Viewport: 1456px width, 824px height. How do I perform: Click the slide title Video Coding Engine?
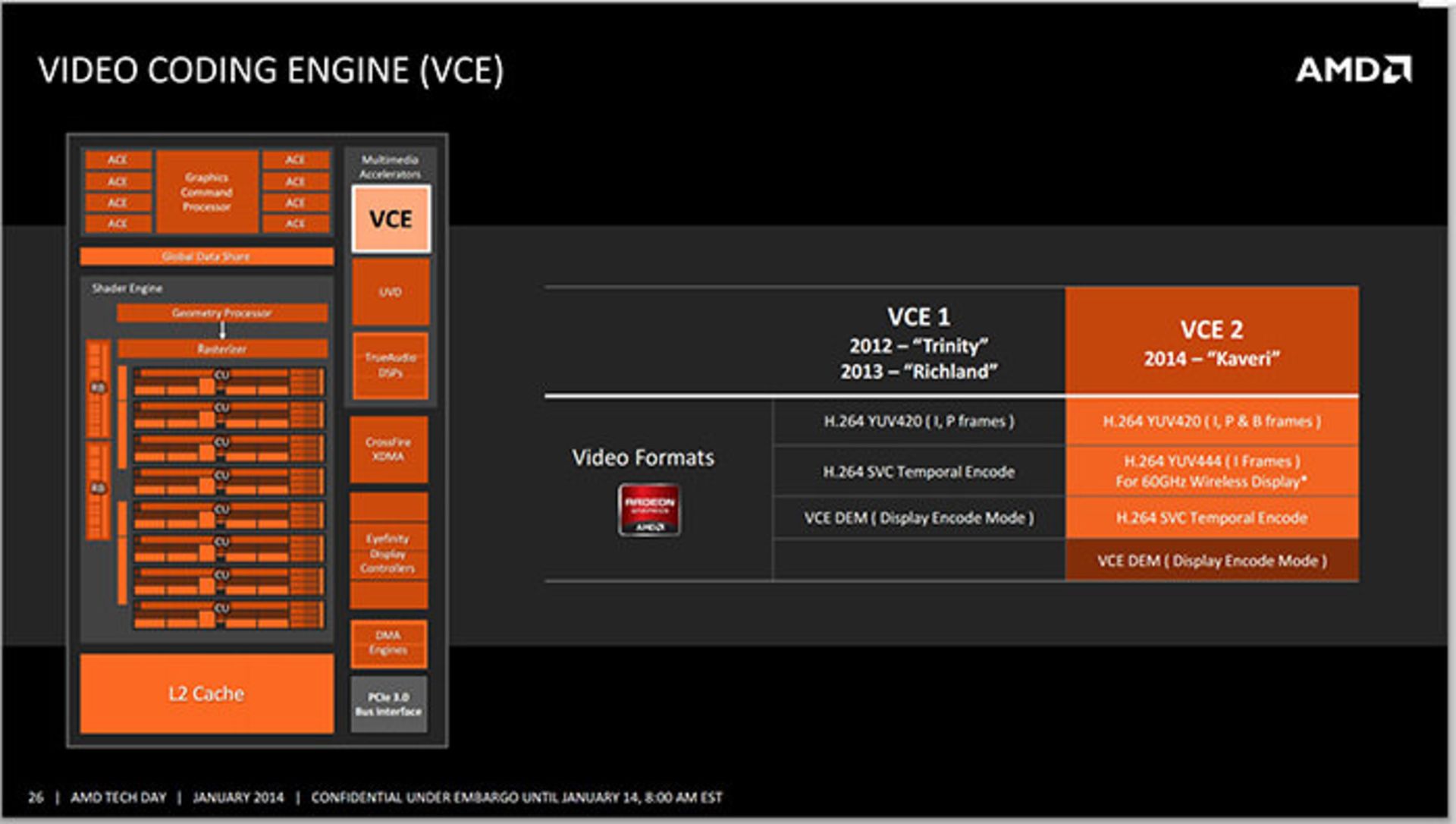[271, 71]
